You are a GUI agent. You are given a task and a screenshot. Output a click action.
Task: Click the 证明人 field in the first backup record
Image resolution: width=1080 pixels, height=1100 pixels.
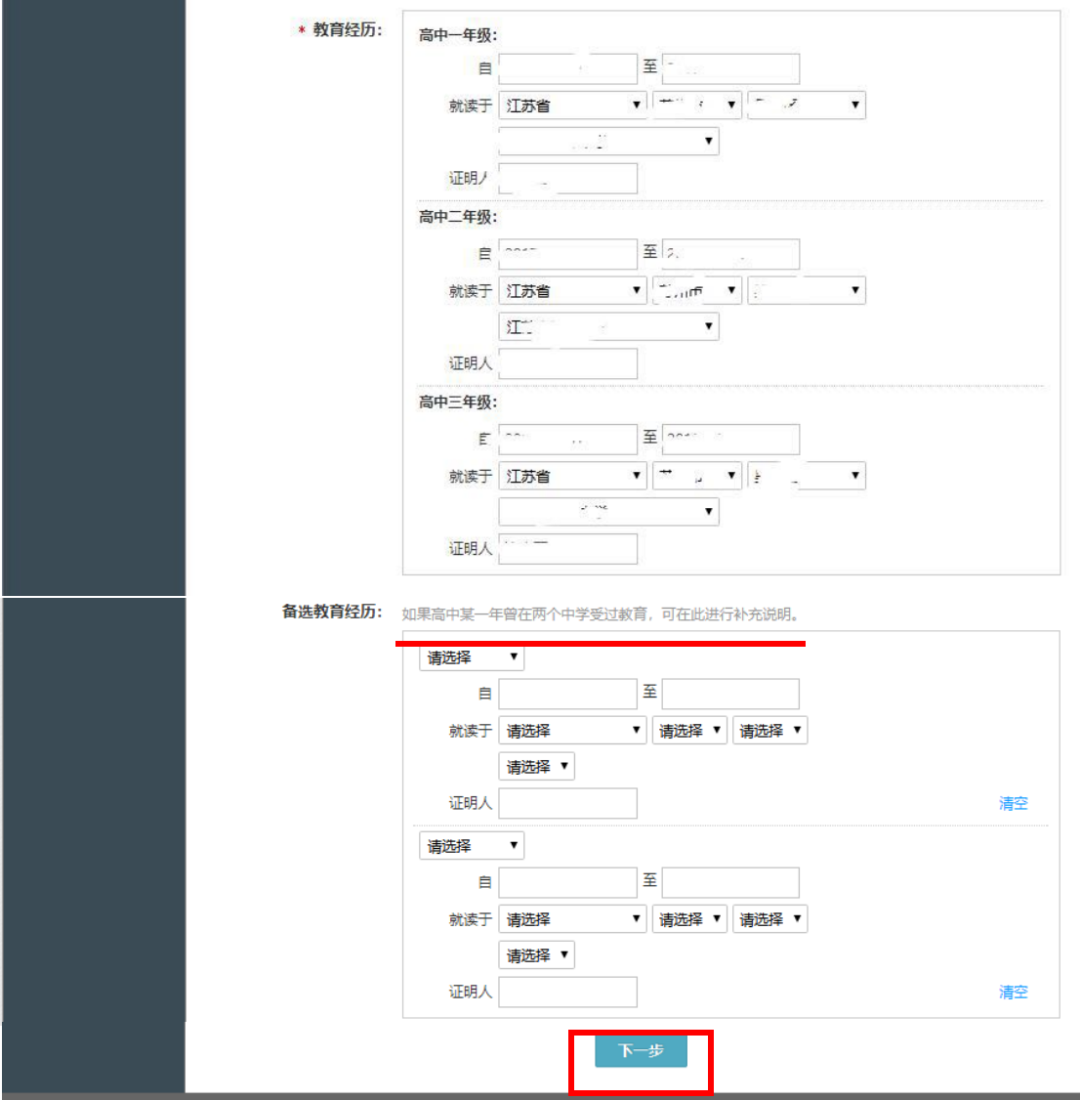(567, 803)
